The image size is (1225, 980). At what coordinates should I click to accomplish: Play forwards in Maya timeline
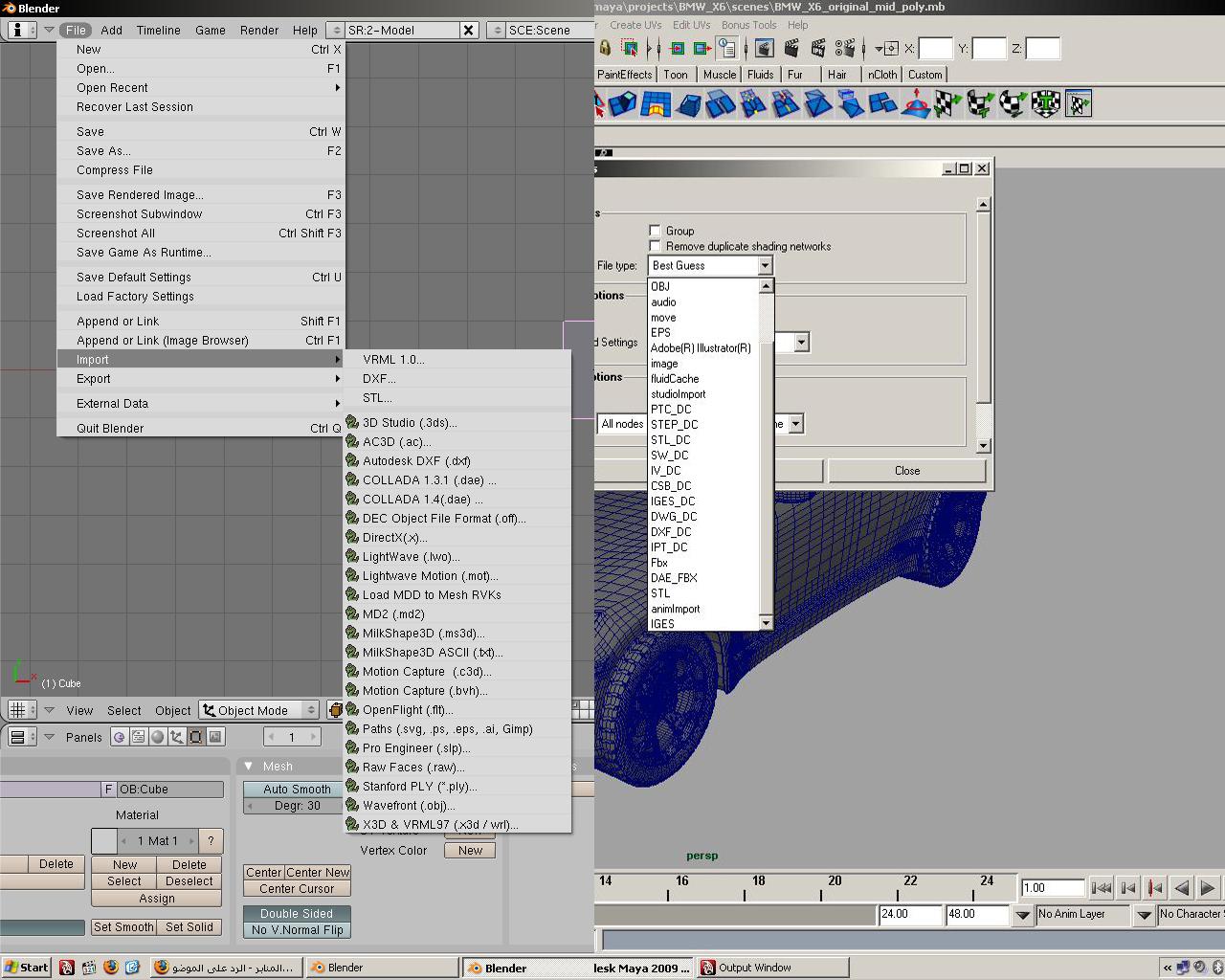click(x=1208, y=887)
